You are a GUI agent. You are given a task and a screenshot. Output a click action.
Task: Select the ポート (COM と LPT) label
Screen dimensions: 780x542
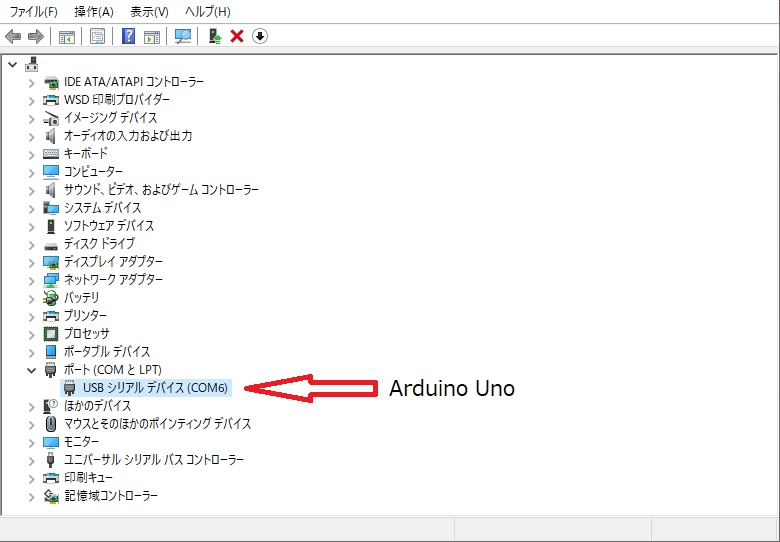[x=113, y=370]
